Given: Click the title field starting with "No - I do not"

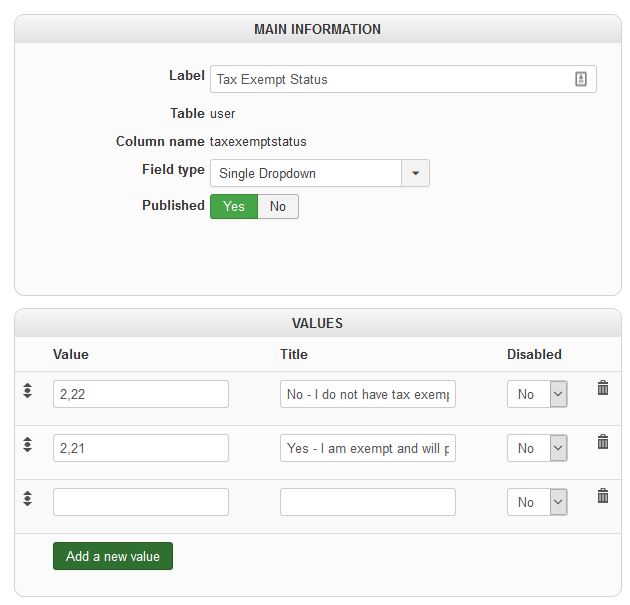Looking at the screenshot, I should click(x=367, y=394).
